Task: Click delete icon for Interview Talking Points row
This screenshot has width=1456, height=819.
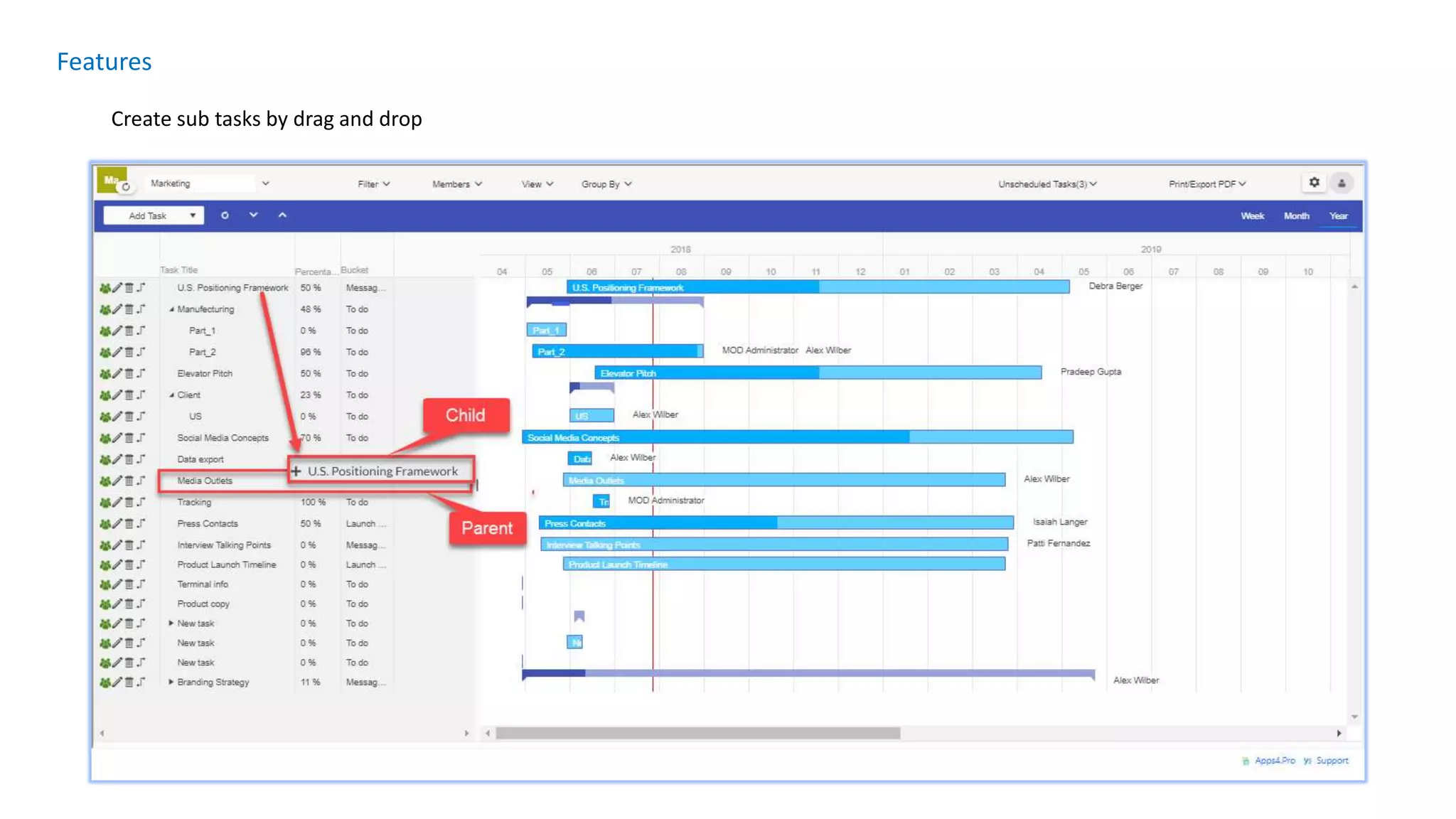Action: pos(129,545)
